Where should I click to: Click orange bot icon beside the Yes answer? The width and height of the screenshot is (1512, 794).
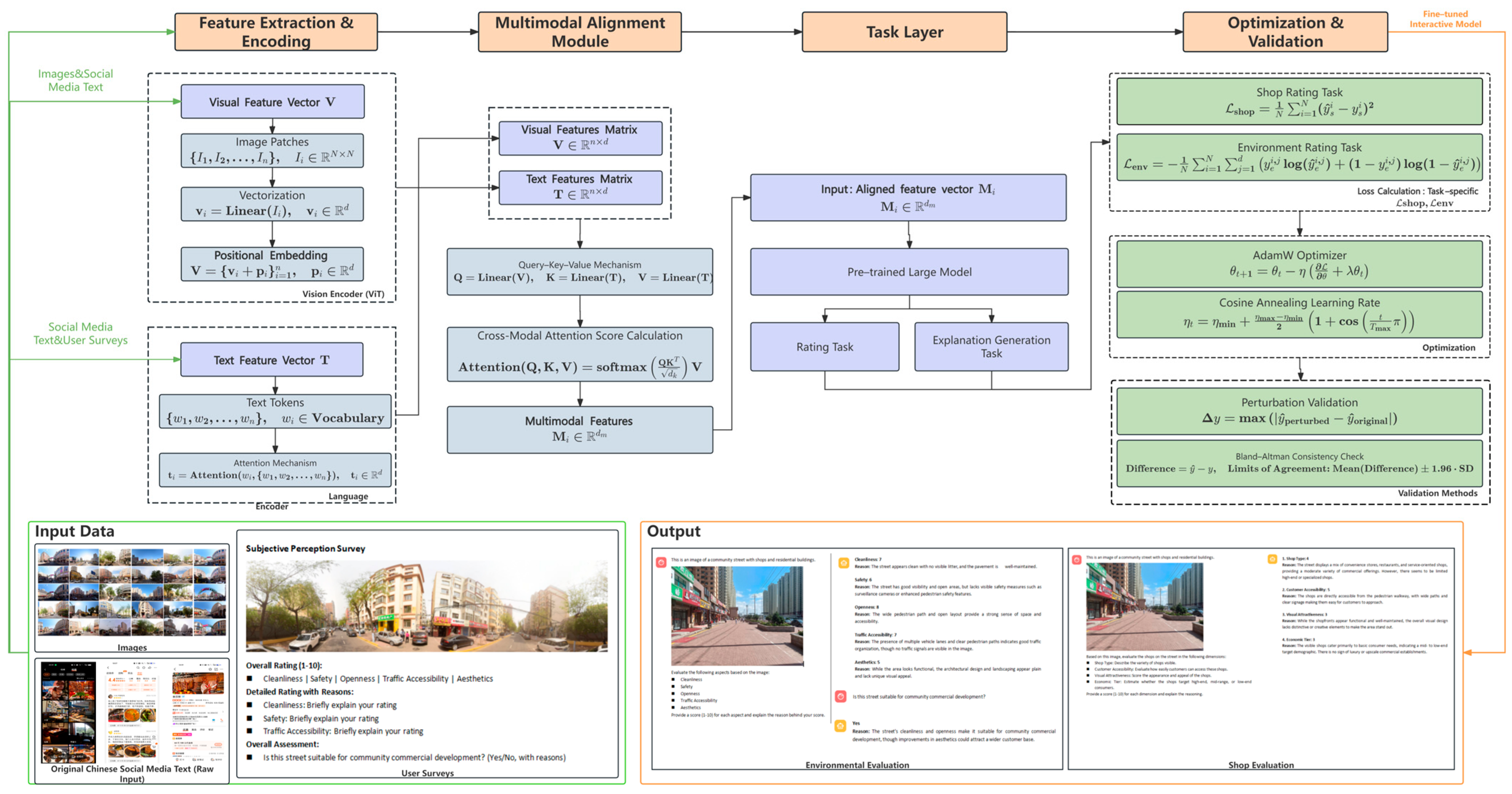click(x=840, y=726)
